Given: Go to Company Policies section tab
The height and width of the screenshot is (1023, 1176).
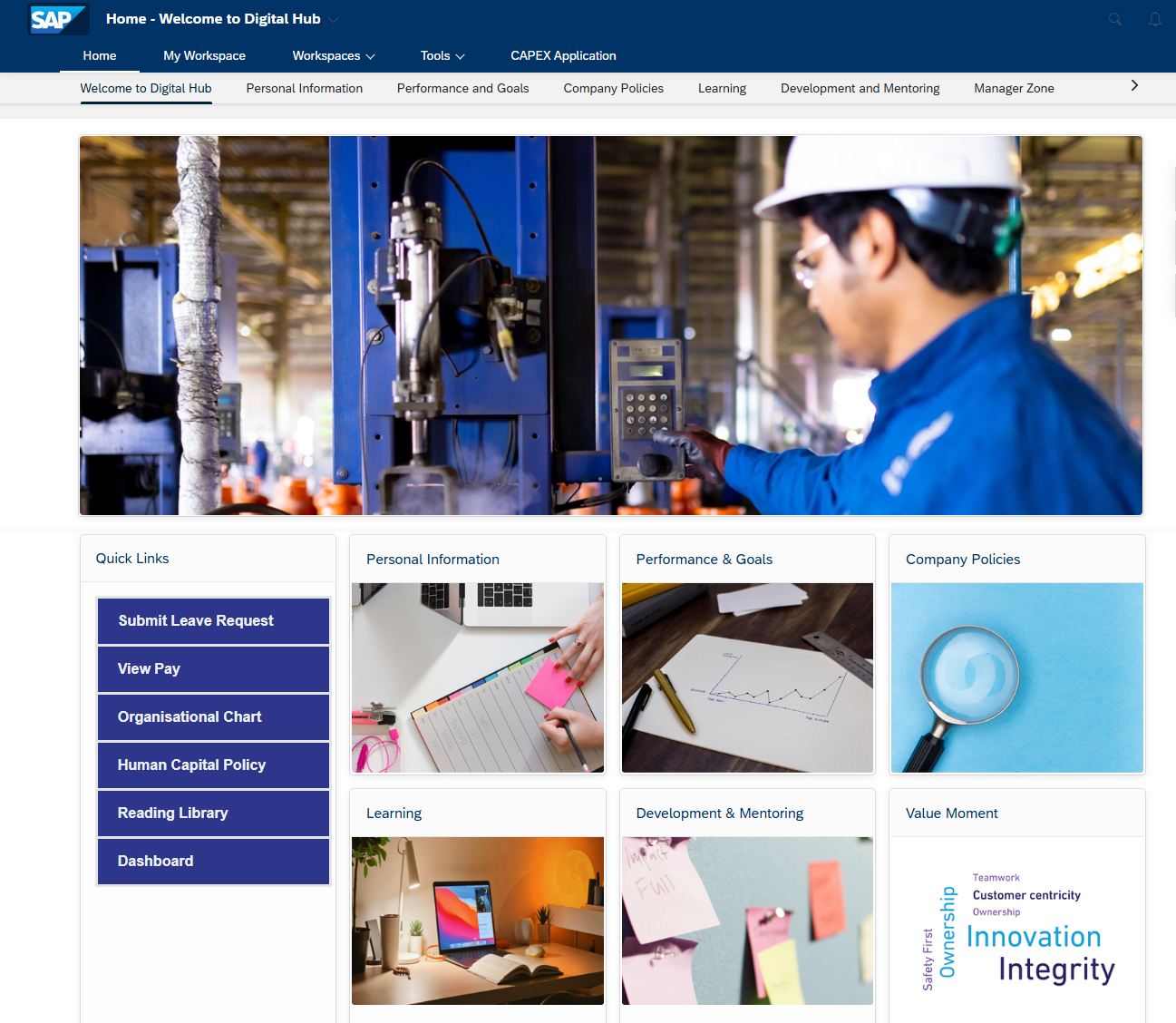Looking at the screenshot, I should [613, 89].
